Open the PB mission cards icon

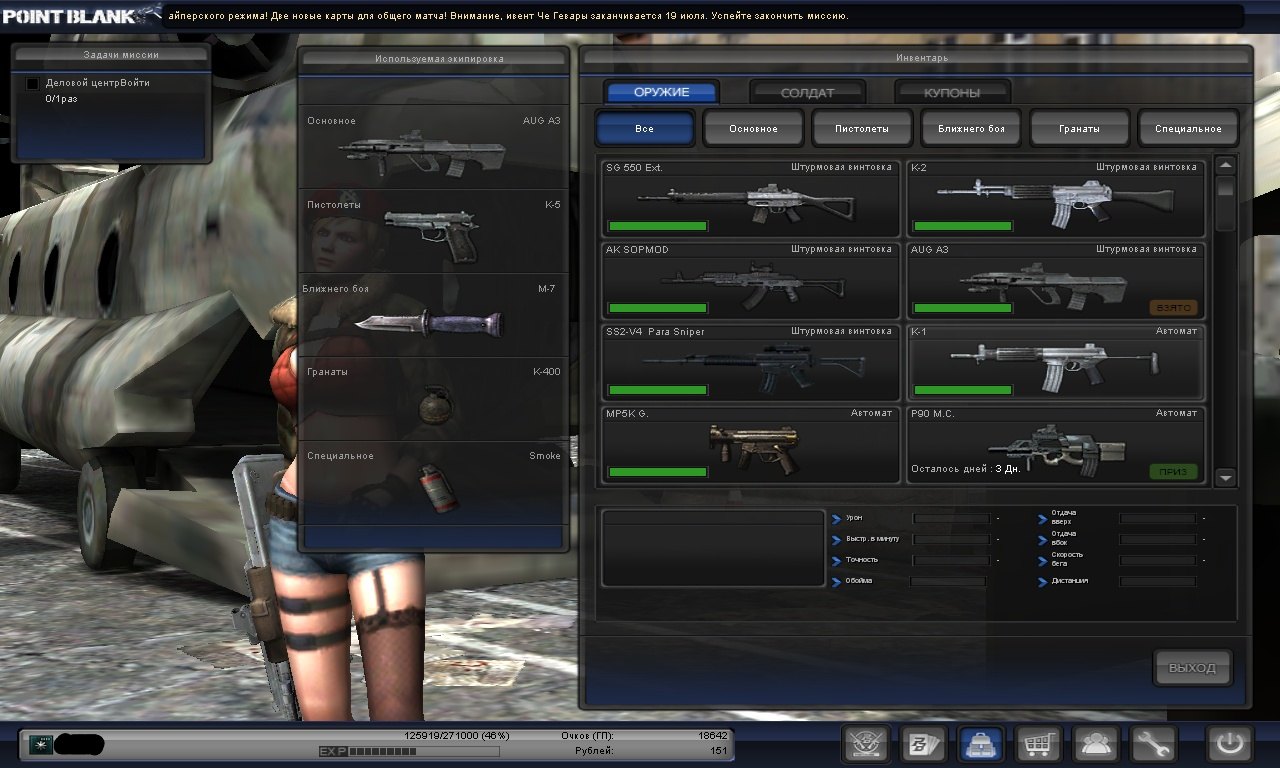click(x=923, y=744)
